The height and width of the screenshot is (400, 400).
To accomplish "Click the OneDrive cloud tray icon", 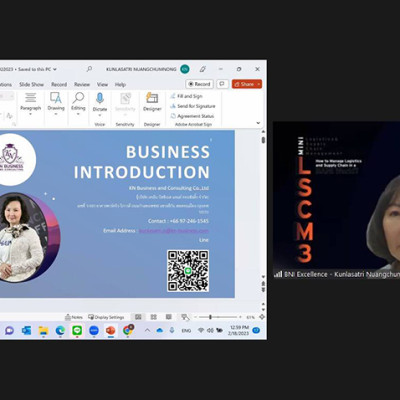I will pyautogui.click(x=160, y=330).
